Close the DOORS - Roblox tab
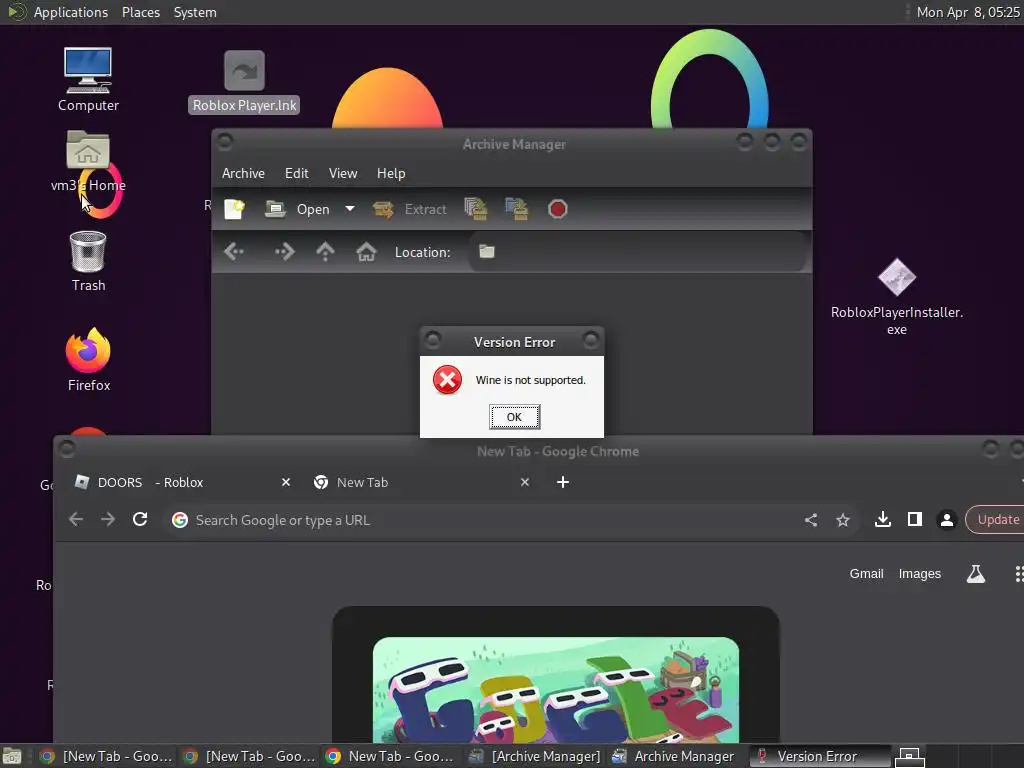This screenshot has height=768, width=1024. tap(285, 482)
